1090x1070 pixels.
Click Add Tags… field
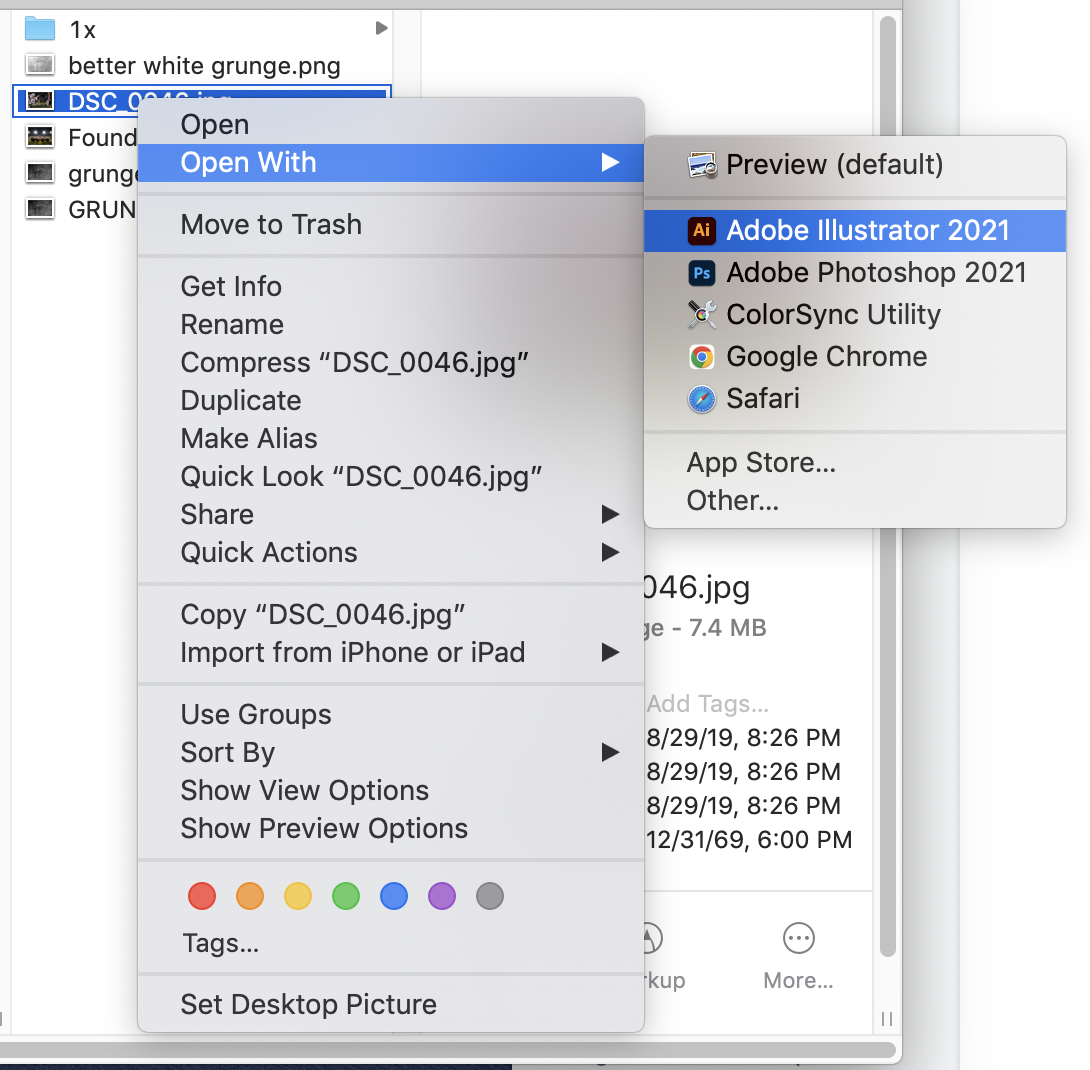pyautogui.click(x=708, y=704)
